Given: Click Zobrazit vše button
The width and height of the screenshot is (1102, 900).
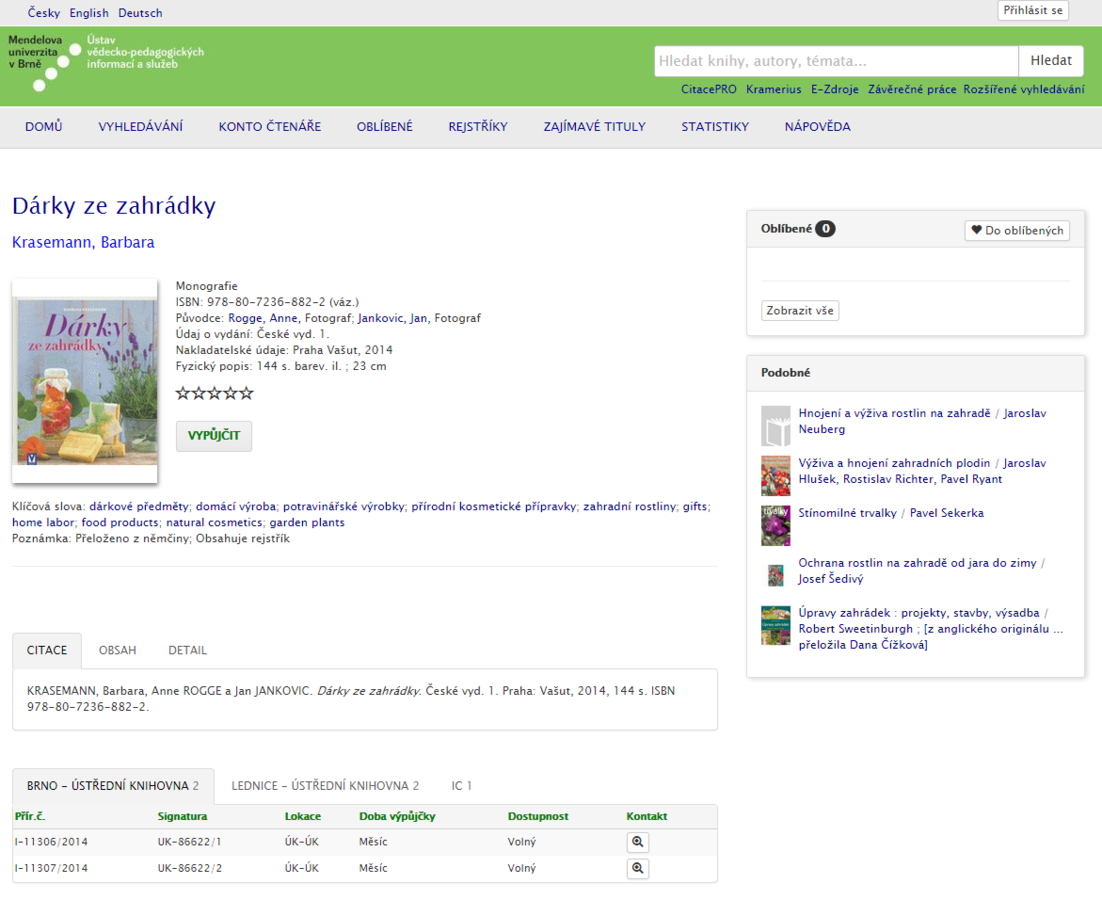Looking at the screenshot, I should click(800, 311).
